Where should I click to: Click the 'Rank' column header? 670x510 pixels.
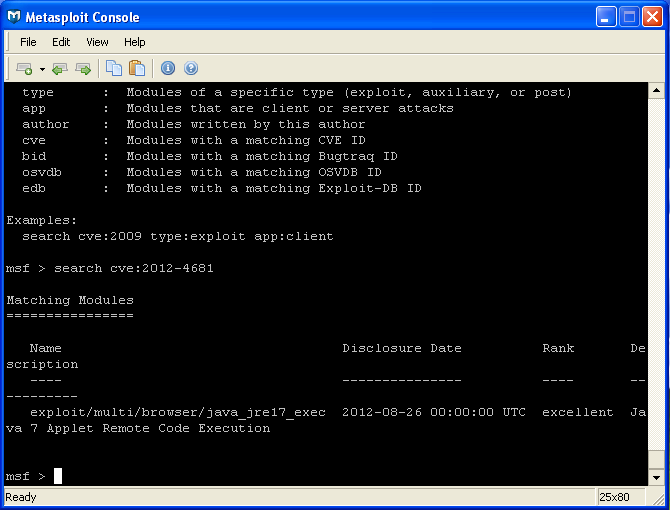tap(558, 348)
